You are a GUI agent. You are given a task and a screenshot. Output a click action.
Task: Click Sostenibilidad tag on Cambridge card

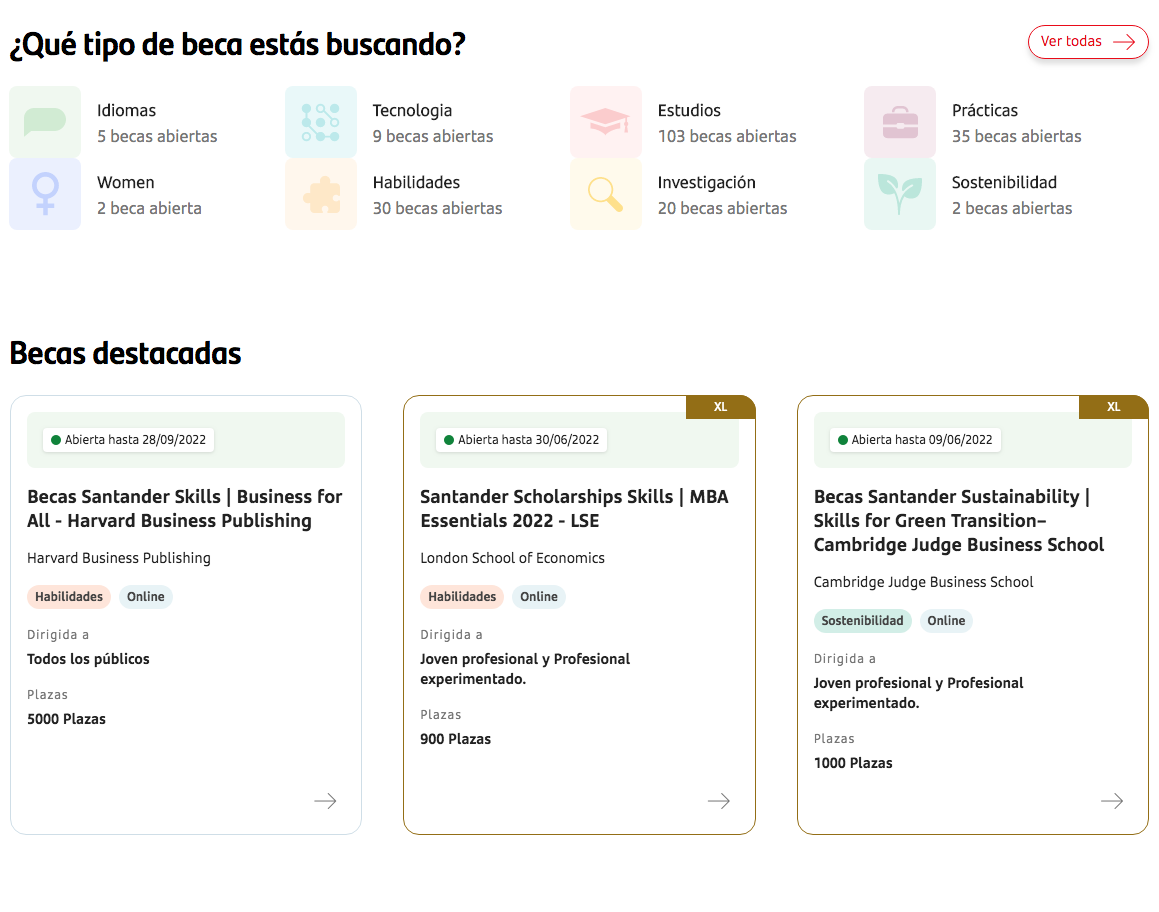(863, 621)
